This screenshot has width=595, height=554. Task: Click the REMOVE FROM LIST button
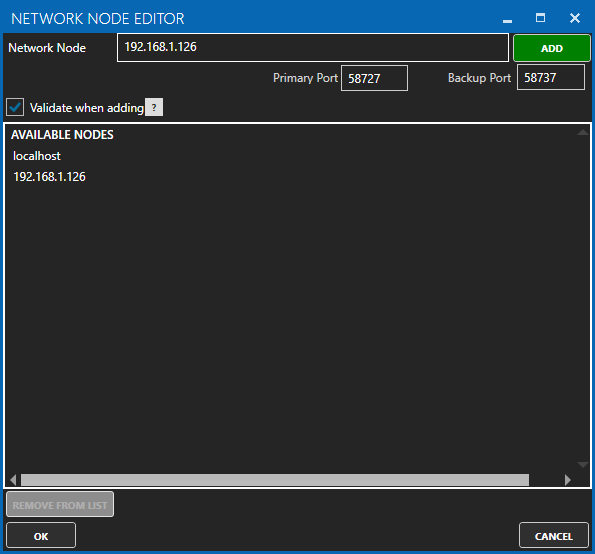click(x=60, y=504)
